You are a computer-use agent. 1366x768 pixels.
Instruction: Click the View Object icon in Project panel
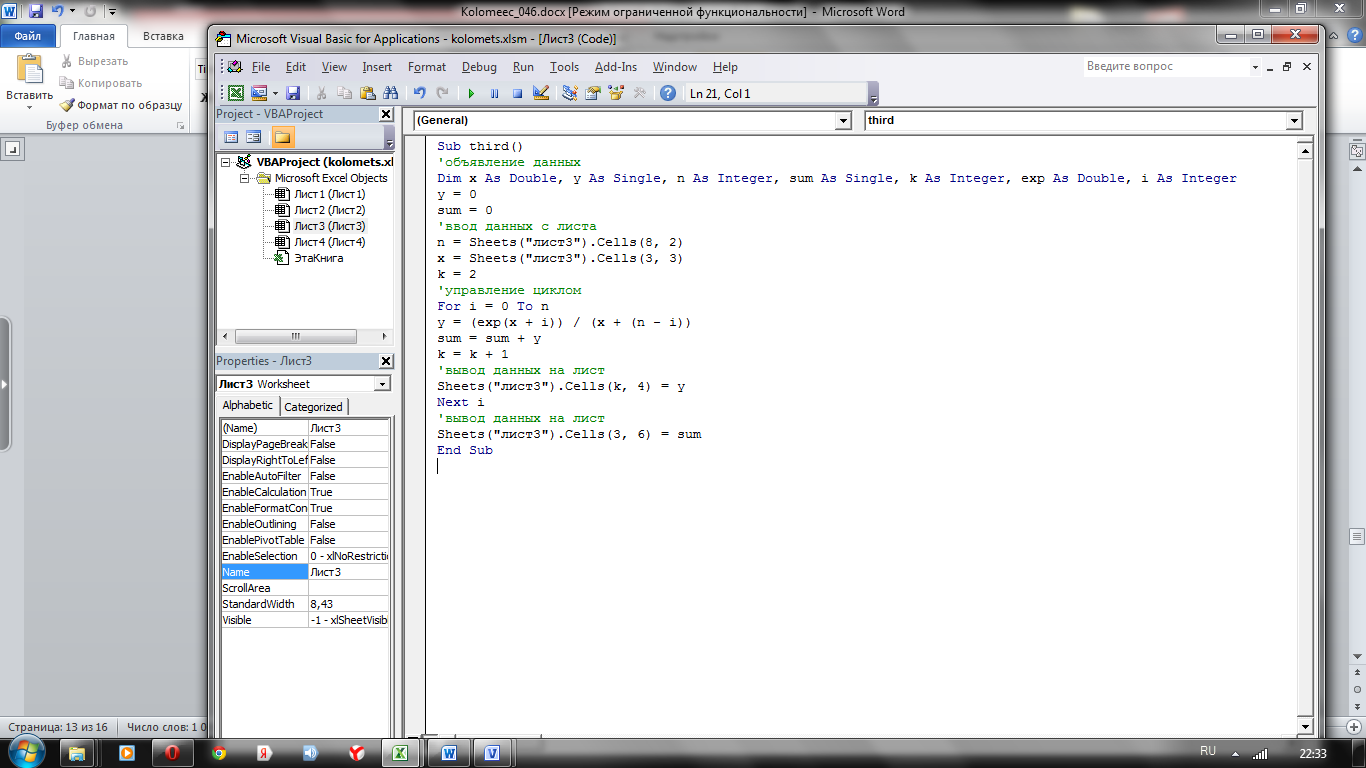coord(254,137)
